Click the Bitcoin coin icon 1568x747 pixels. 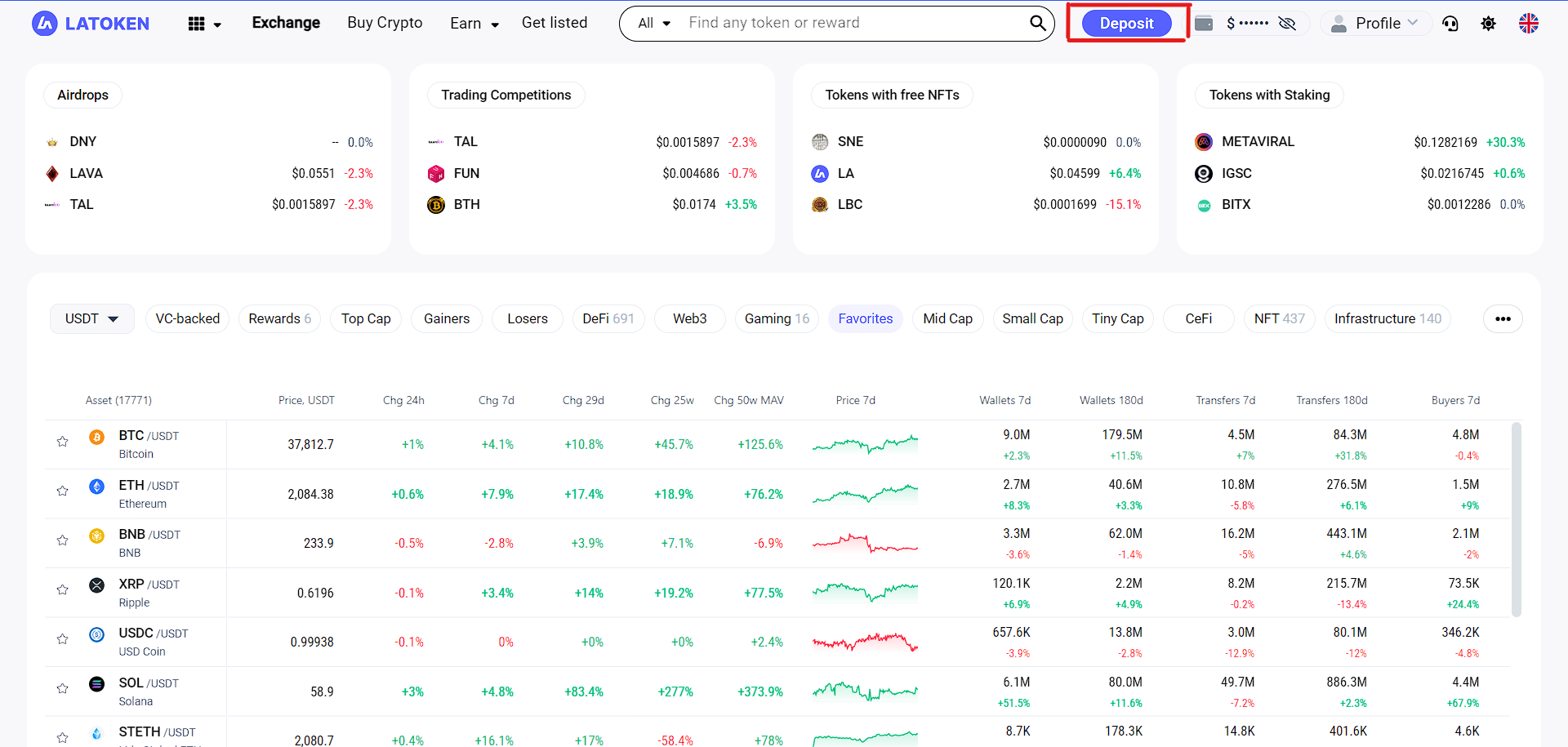96,437
